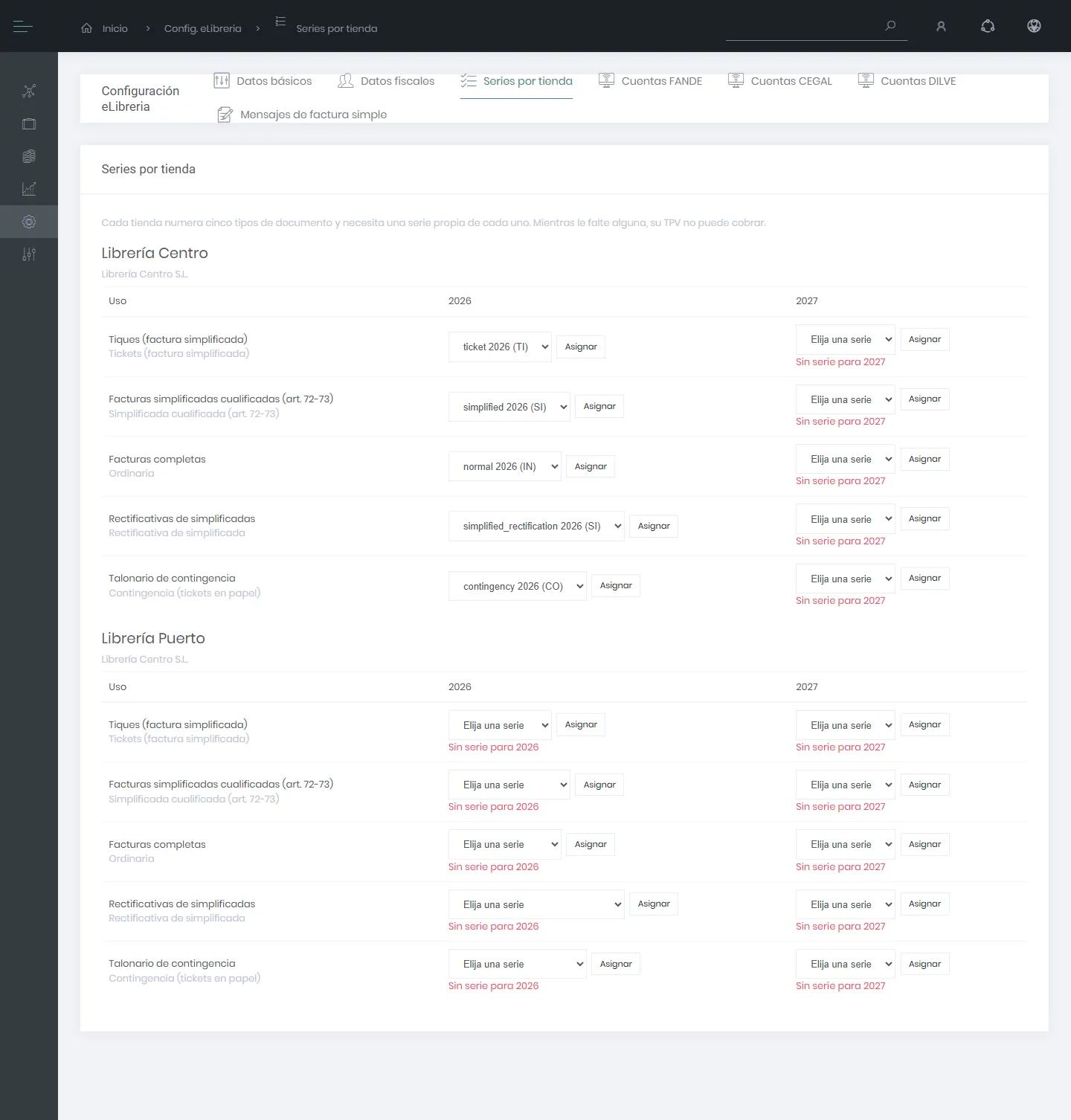Click Asignar next to contingency 2026 (CO)
Viewport: 1071px width, 1120px height.
(616, 586)
